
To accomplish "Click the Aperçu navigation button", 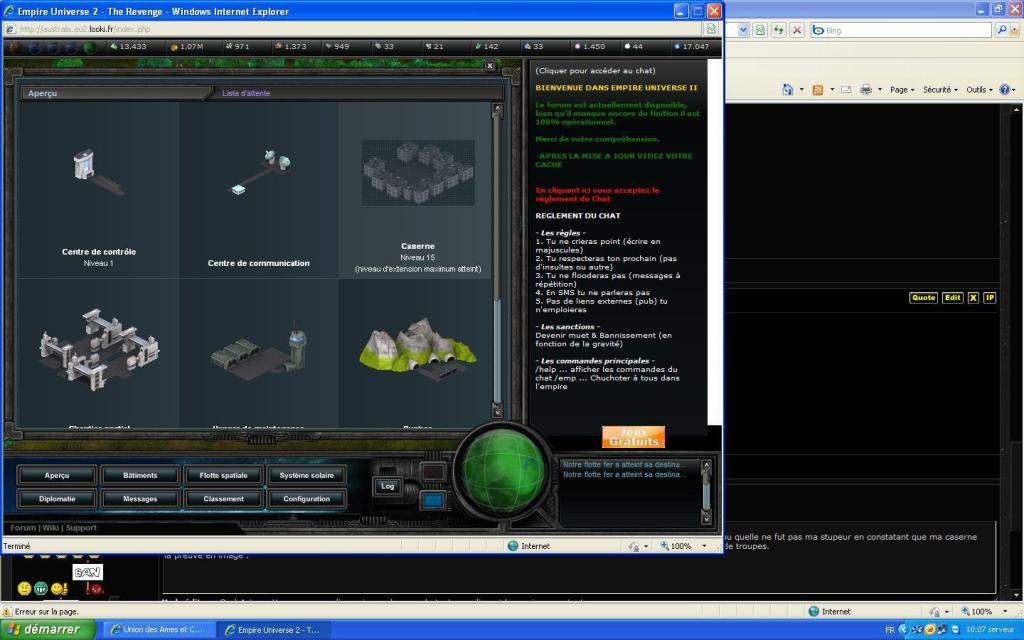I will [57, 475].
